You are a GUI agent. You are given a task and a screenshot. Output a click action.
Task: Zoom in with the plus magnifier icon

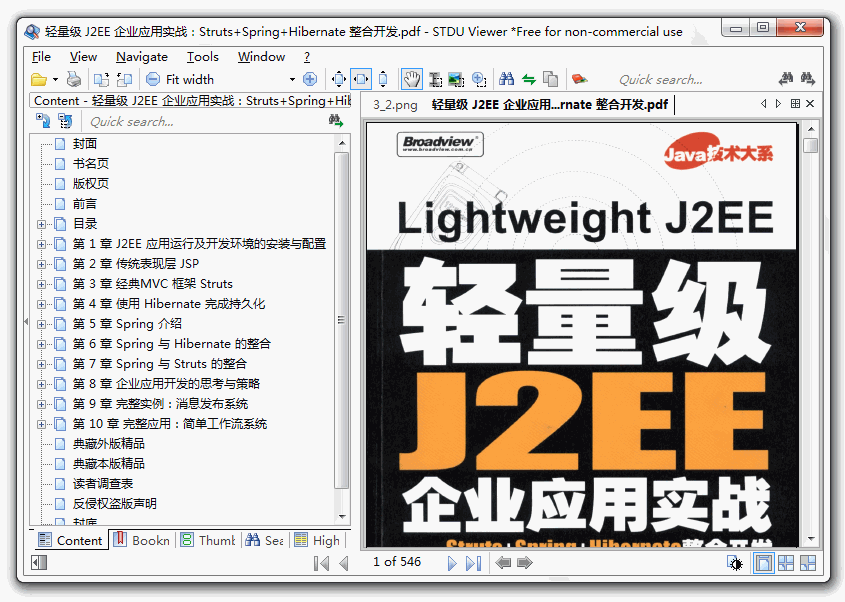[x=310, y=80]
